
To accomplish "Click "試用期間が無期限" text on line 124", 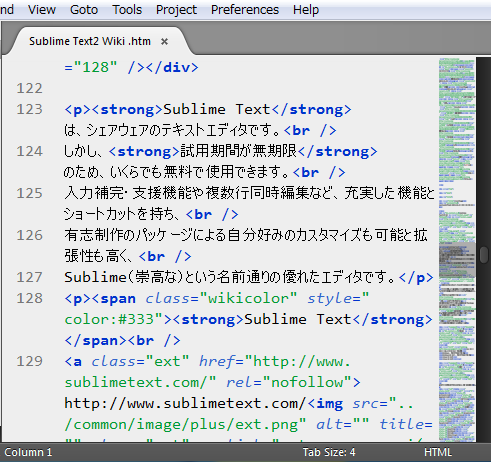I will point(239,151).
